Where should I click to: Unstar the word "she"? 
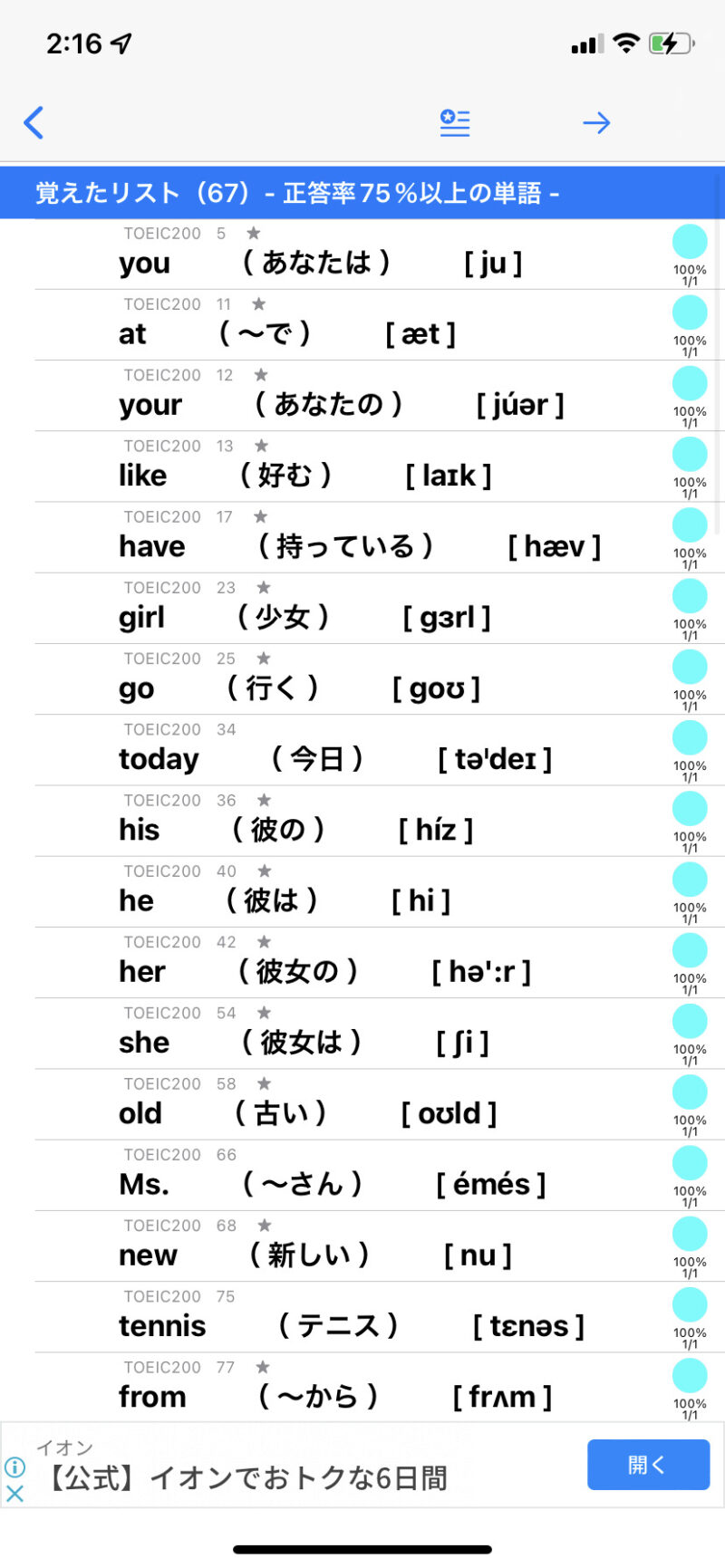click(x=264, y=1013)
